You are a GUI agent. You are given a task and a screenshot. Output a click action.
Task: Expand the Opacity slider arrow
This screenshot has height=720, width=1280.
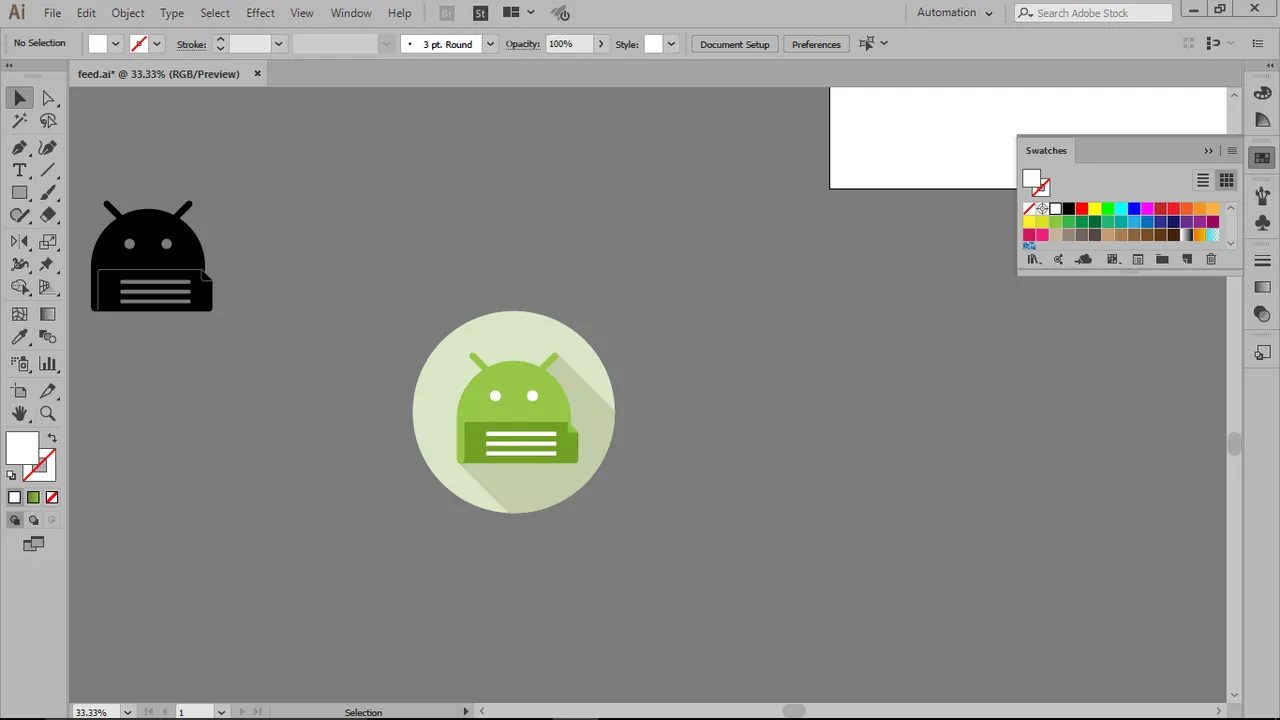600,44
